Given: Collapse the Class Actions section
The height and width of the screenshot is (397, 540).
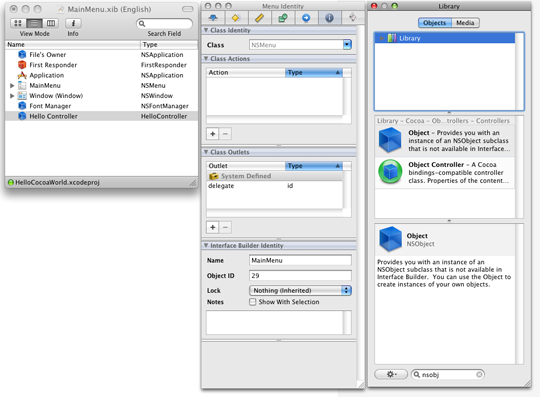Looking at the screenshot, I should tap(206, 59).
